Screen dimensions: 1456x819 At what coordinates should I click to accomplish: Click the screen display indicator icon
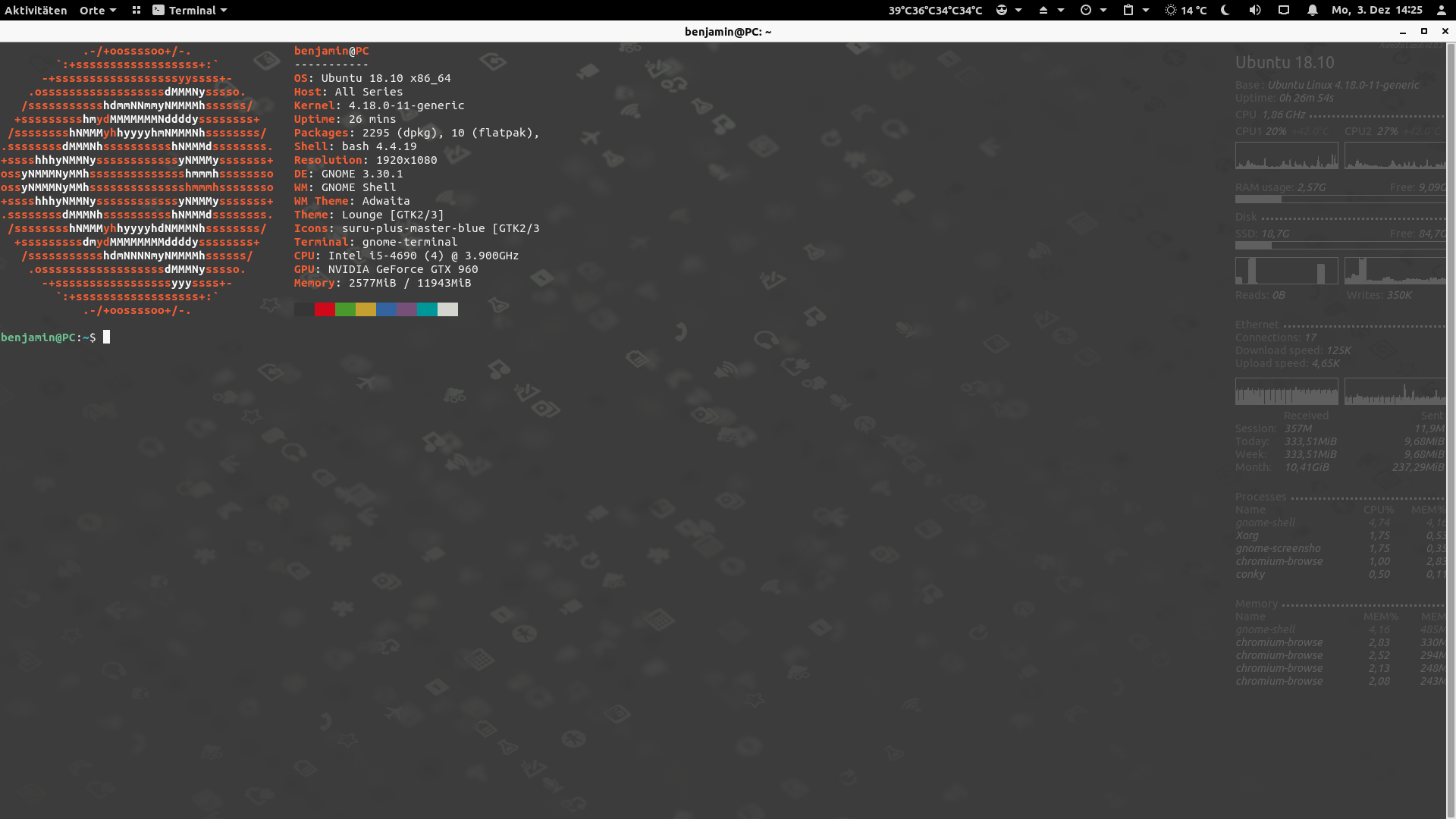[x=1284, y=10]
